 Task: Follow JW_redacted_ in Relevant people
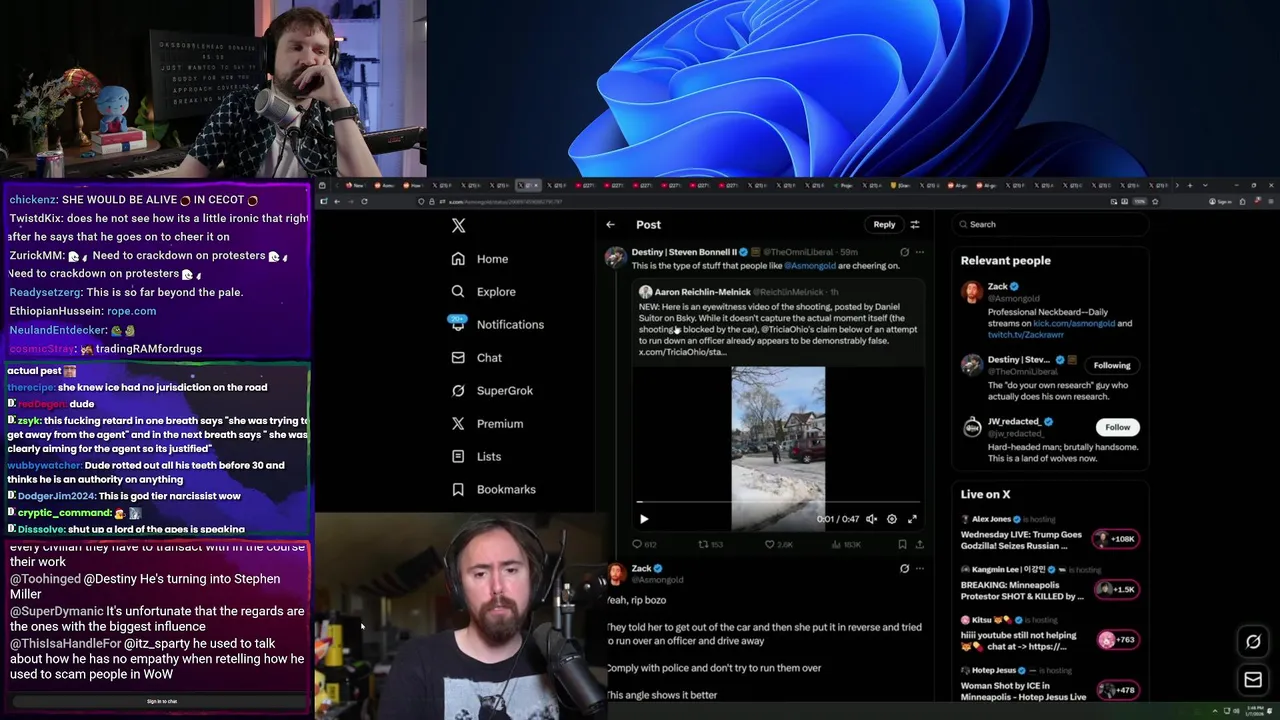click(1117, 428)
